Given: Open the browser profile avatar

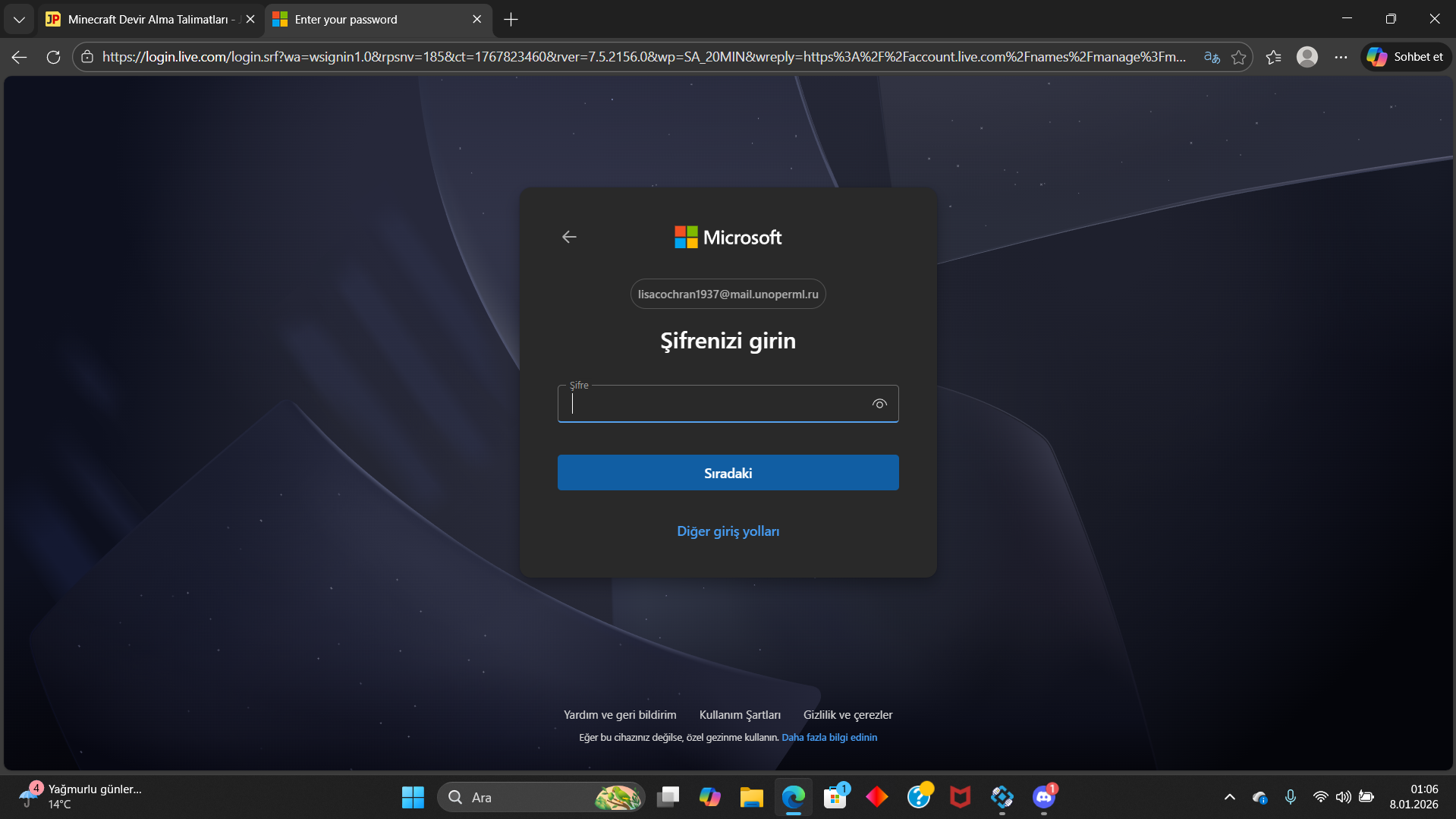Looking at the screenshot, I should point(1307,57).
